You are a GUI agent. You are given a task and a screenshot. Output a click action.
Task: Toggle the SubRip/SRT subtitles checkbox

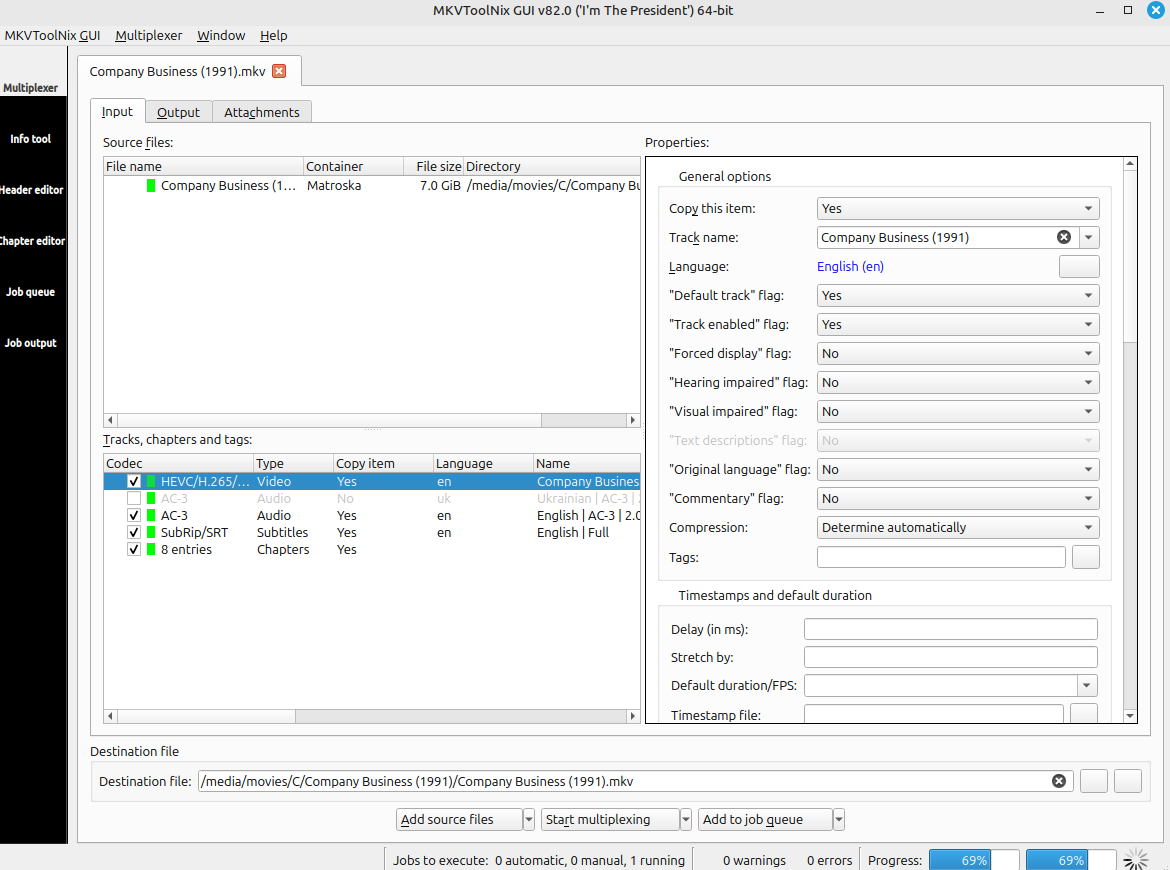point(134,533)
